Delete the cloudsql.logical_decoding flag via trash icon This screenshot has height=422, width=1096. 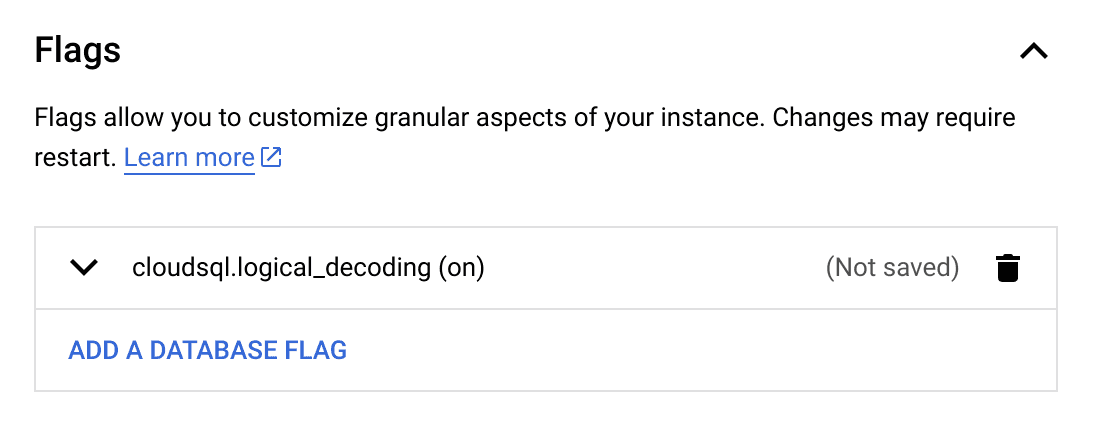1008,268
